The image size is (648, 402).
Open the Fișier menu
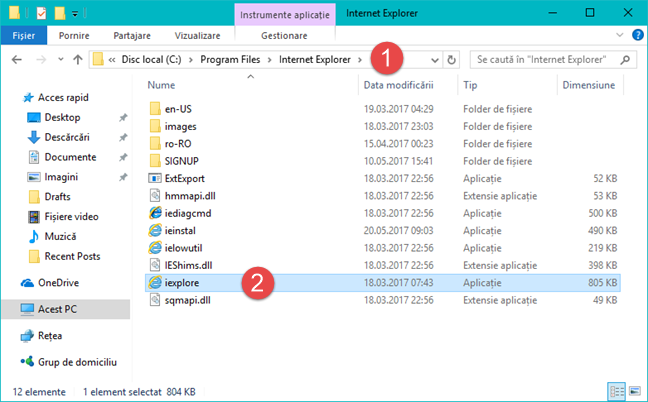24,36
